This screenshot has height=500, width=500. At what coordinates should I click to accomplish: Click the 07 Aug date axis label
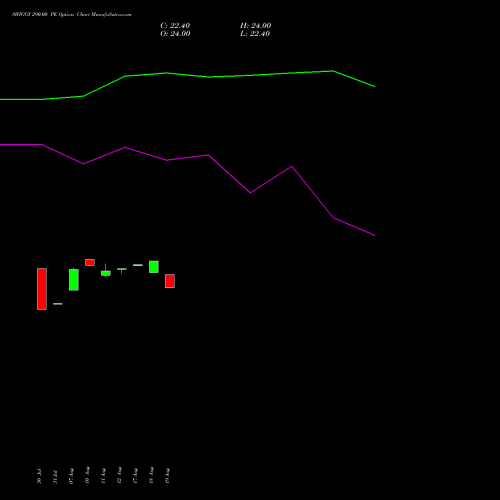[71, 476]
